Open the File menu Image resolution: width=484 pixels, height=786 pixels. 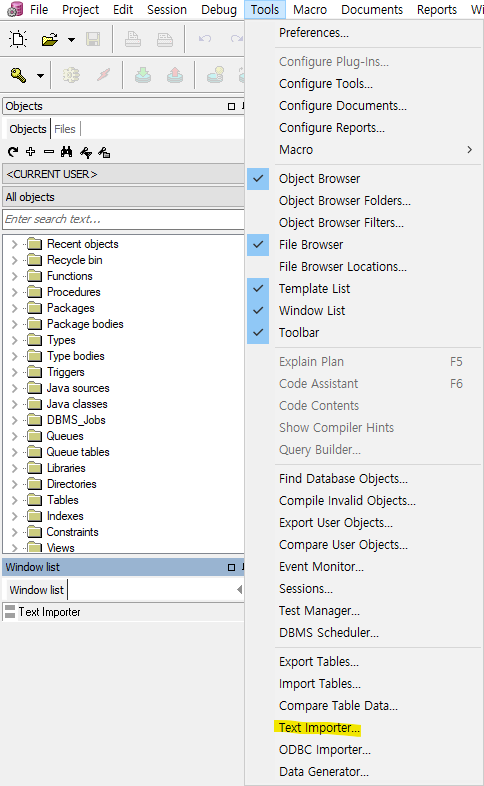click(x=39, y=10)
